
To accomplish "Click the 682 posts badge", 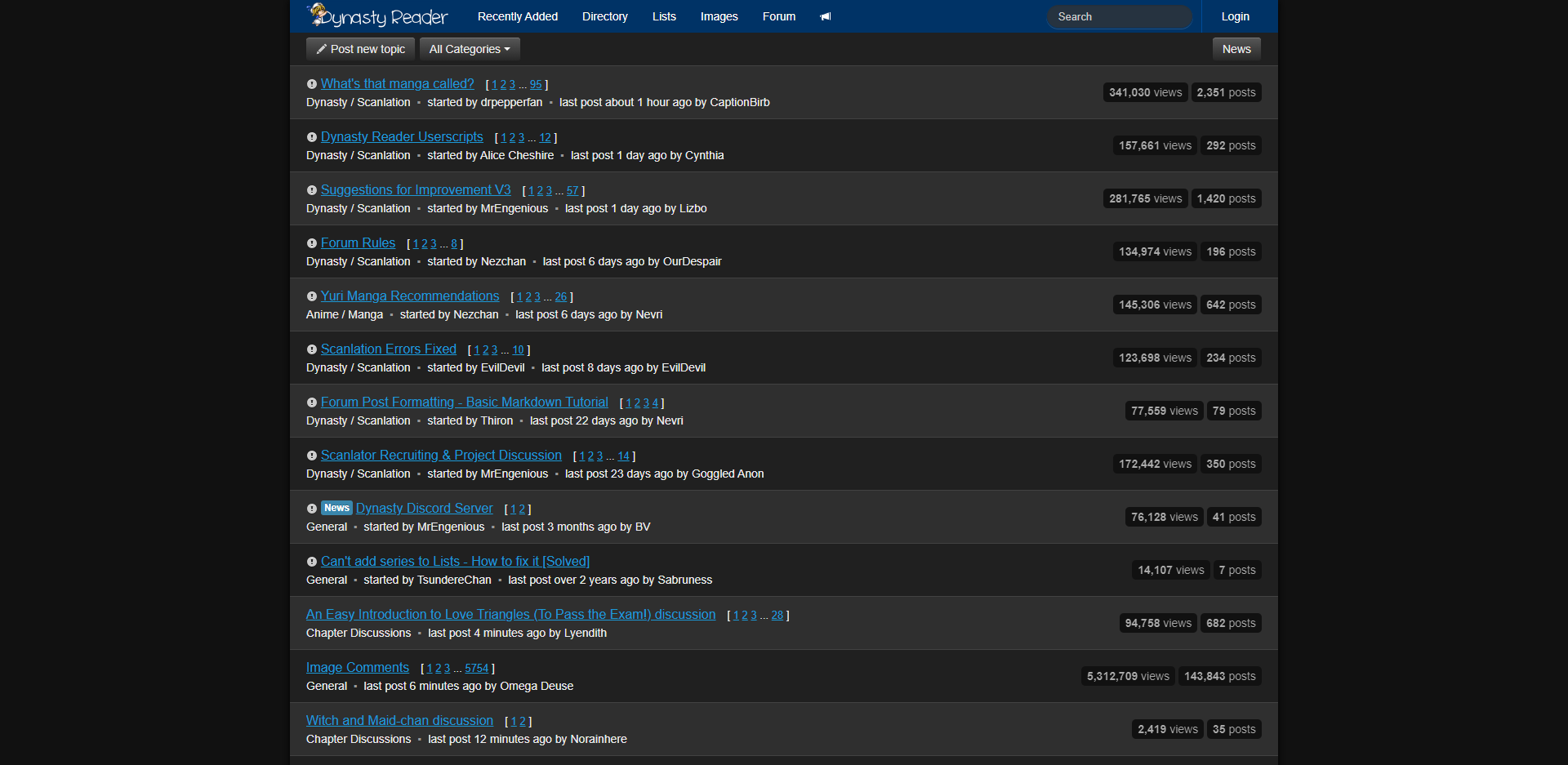I will (x=1231, y=623).
